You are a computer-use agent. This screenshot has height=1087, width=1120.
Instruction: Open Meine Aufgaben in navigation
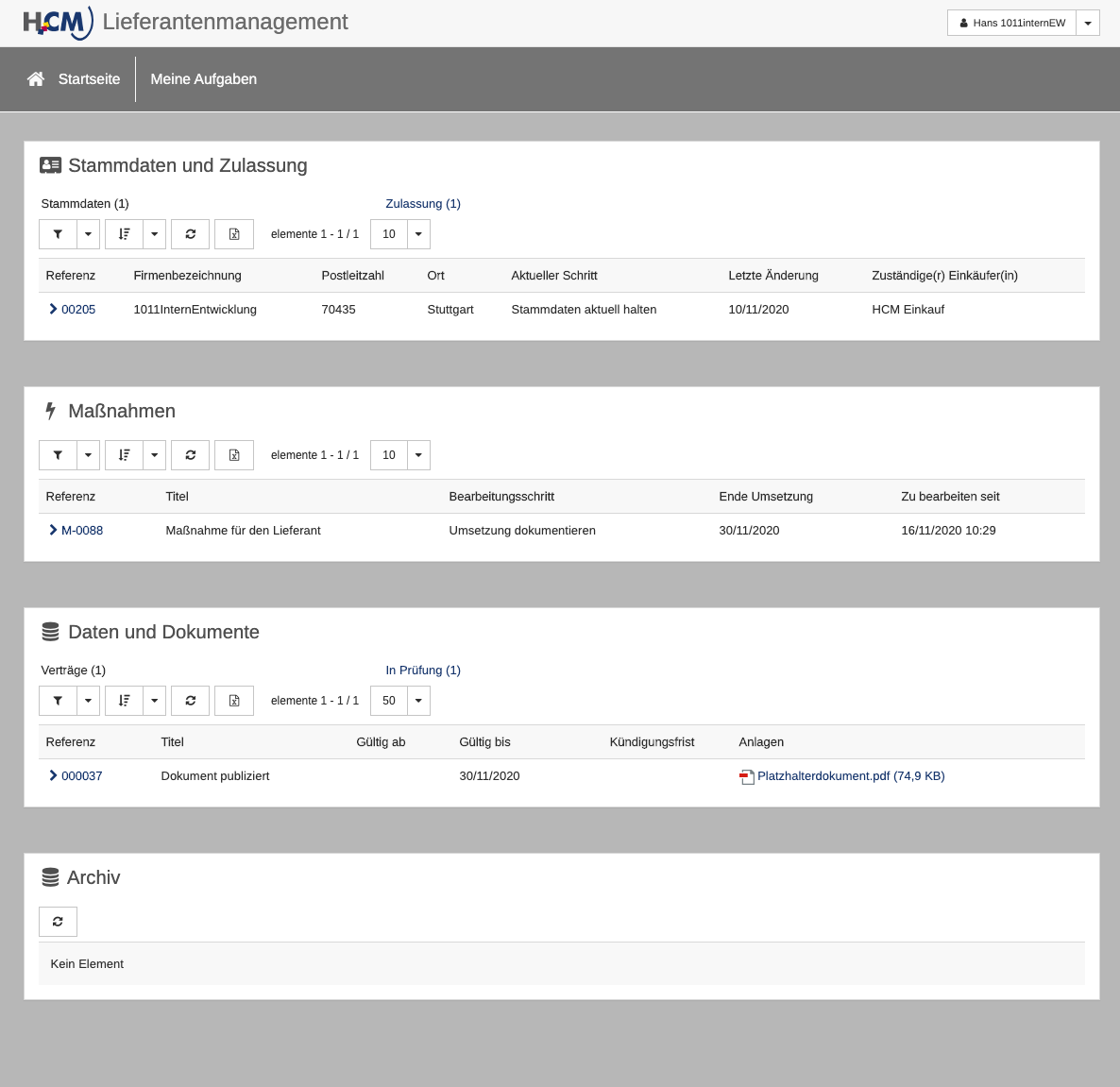(203, 79)
